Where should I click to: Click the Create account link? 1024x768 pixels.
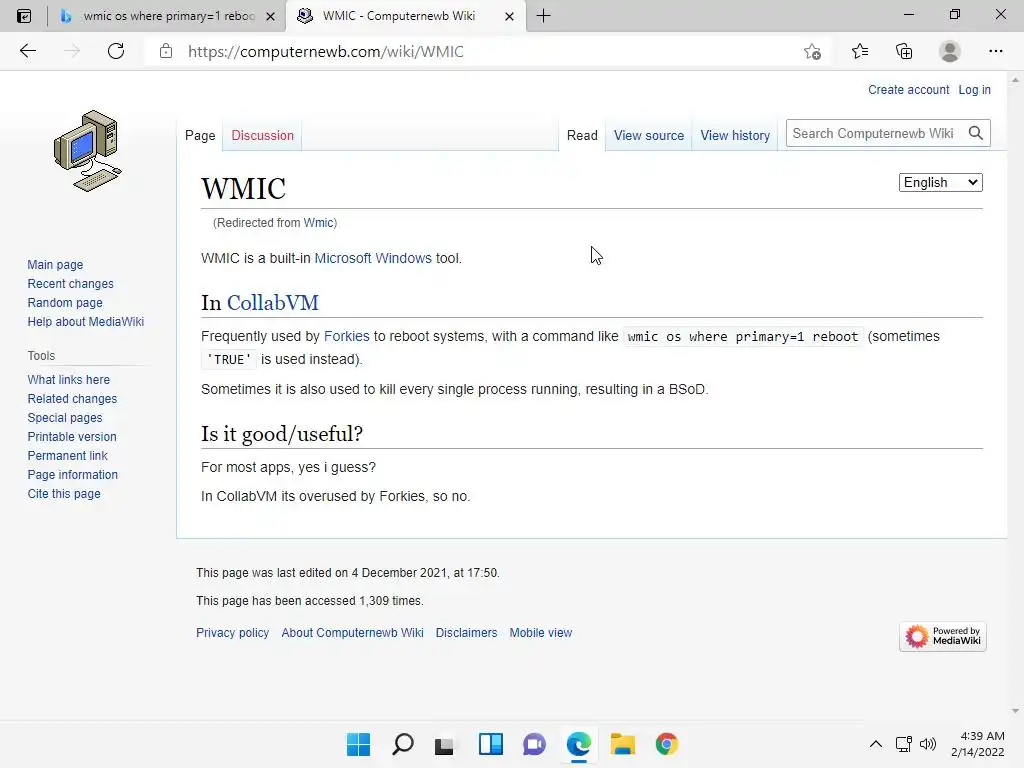tap(908, 89)
